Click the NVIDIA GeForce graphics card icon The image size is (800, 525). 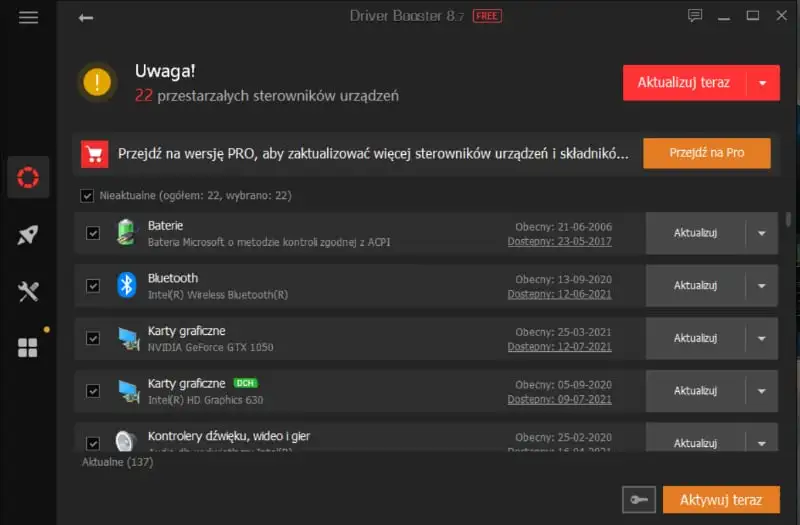pyautogui.click(x=128, y=338)
